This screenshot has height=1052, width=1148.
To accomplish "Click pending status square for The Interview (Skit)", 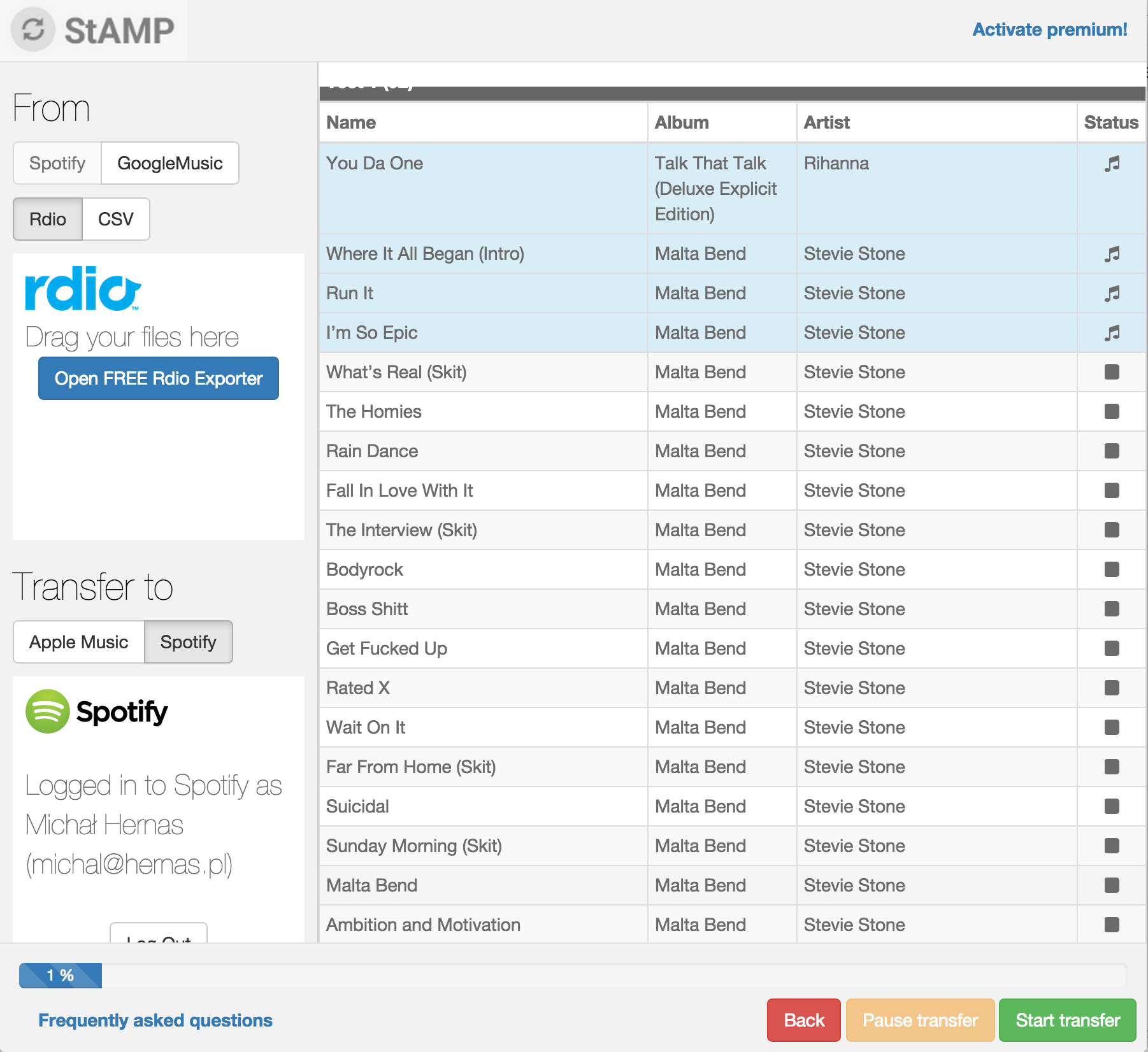I will 1112,530.
